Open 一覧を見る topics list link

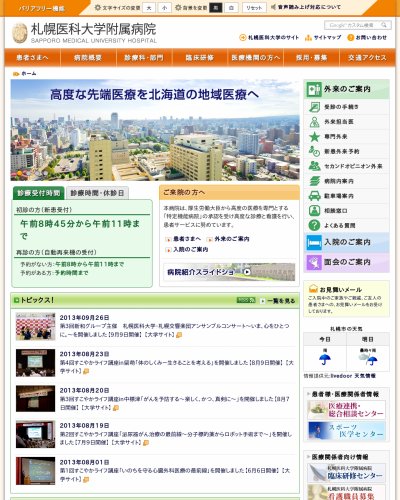[278, 301]
